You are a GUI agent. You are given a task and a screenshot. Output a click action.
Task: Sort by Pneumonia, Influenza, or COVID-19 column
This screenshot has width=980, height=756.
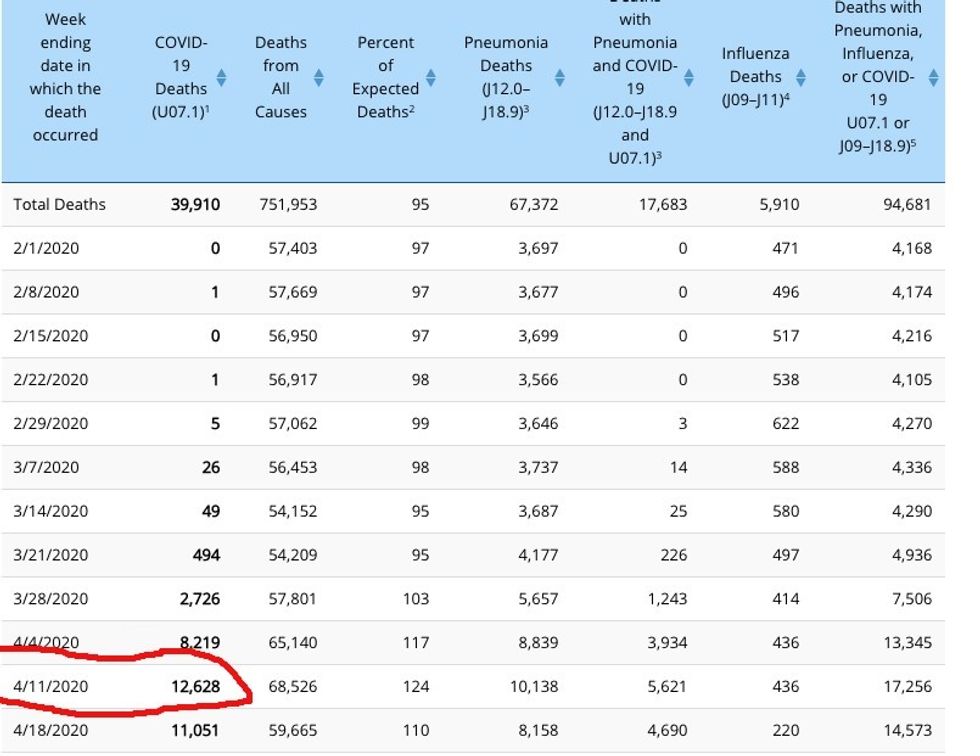pos(933,77)
